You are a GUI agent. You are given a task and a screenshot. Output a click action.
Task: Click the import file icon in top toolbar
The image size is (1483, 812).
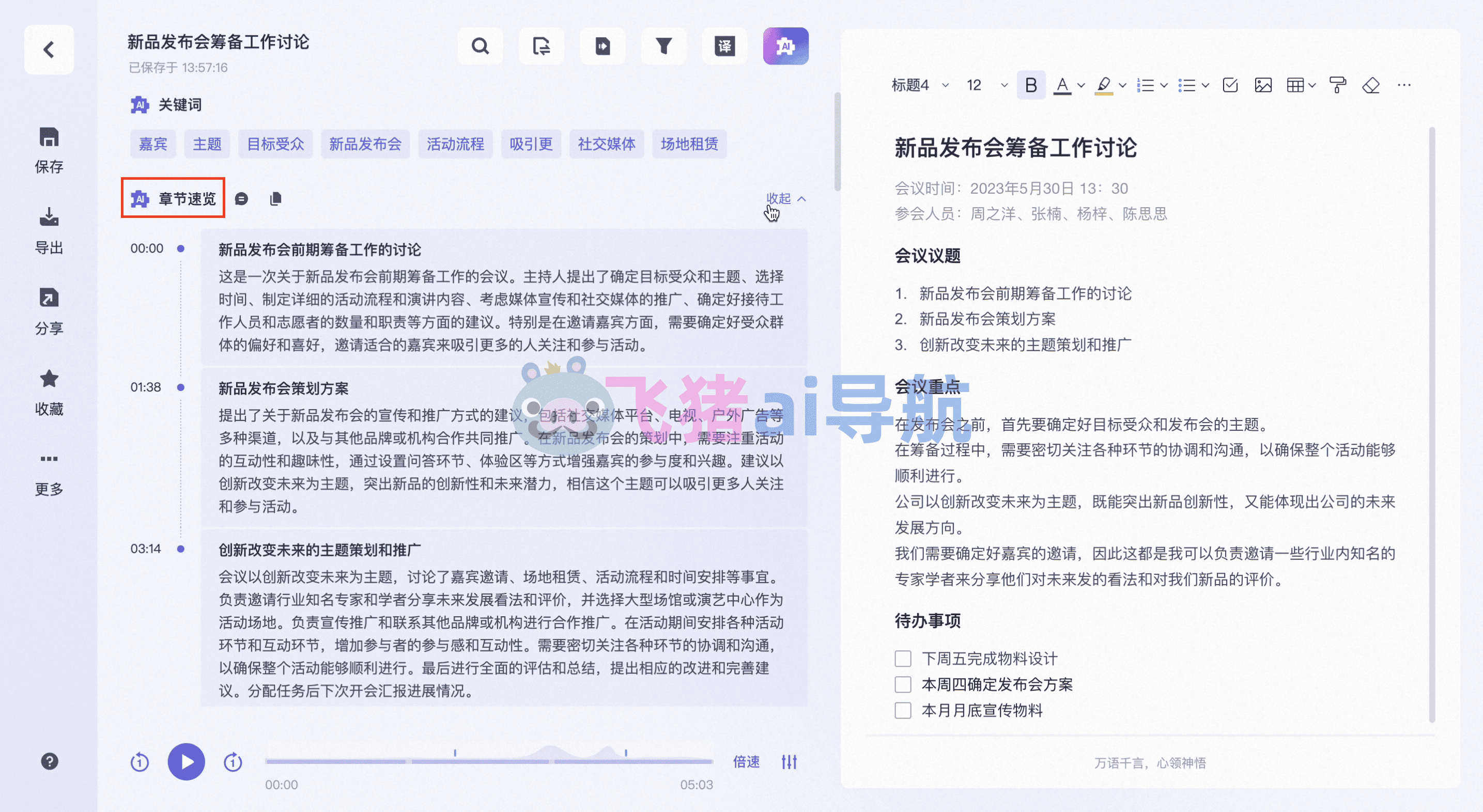(602, 46)
